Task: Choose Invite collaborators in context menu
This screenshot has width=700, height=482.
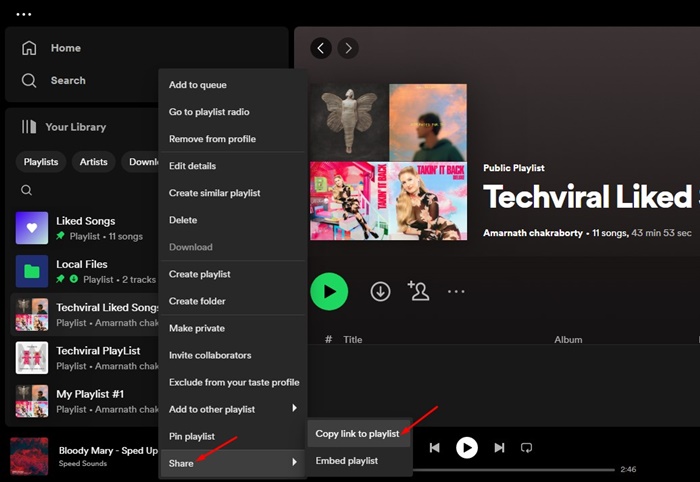Action: [233, 356]
